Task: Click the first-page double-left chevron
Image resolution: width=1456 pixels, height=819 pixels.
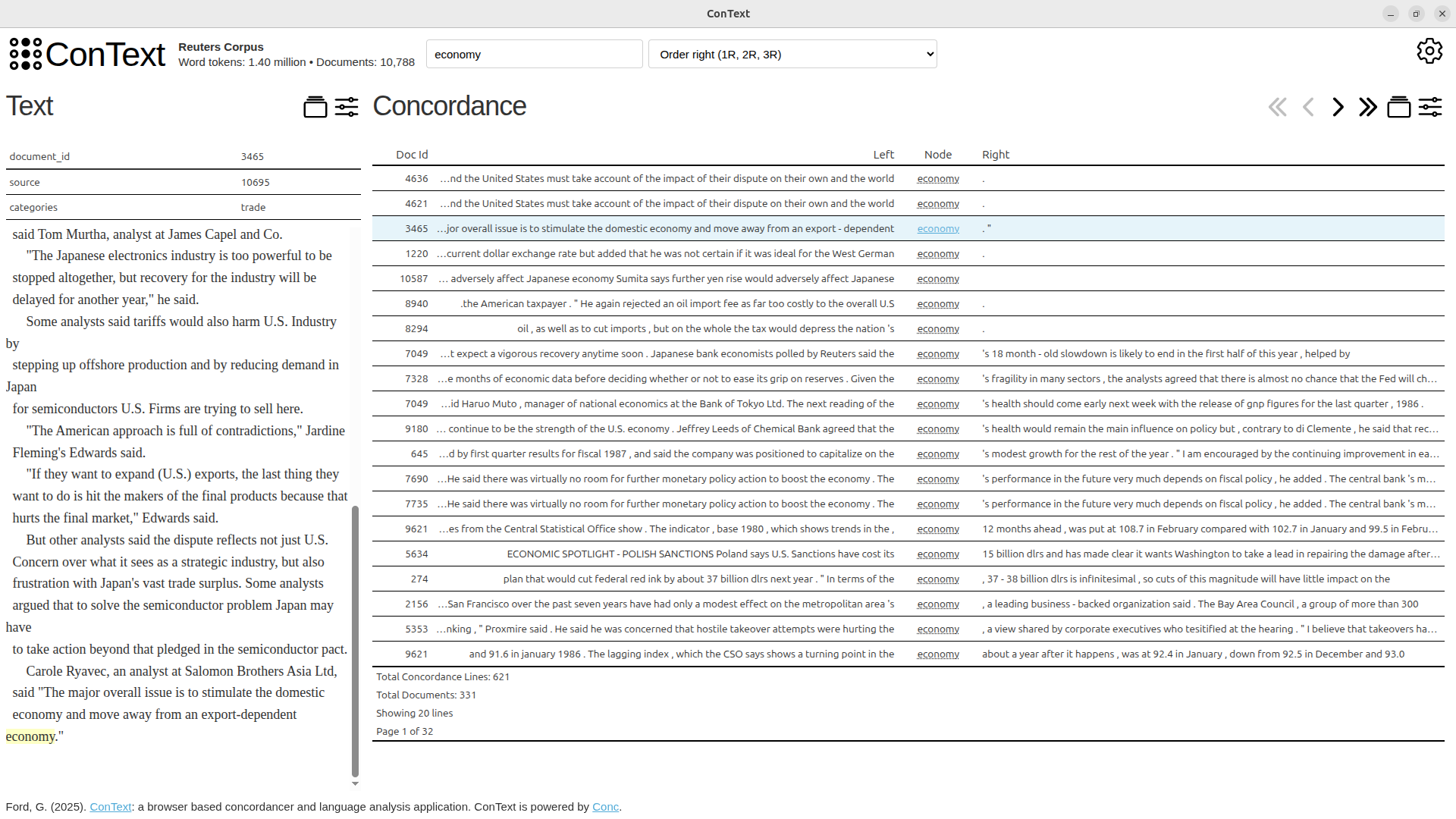Action: click(1277, 107)
